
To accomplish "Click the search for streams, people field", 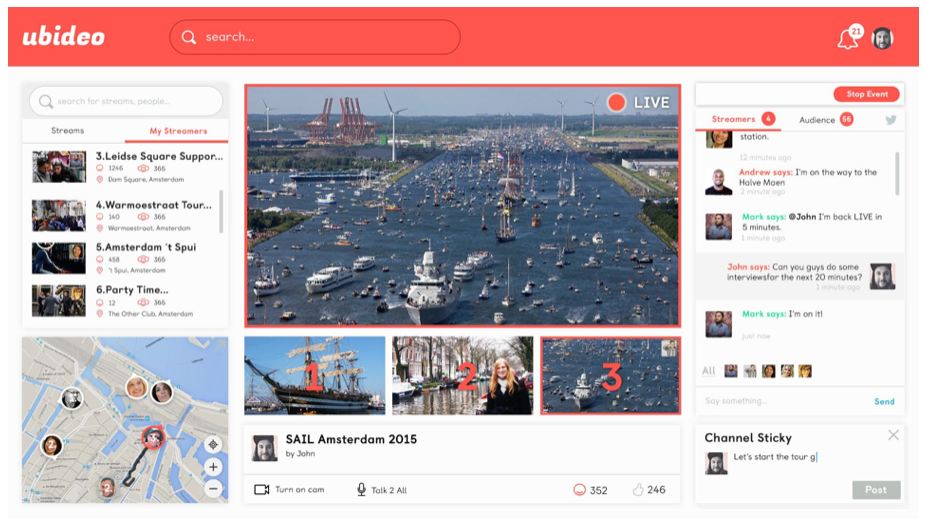I will tap(125, 101).
